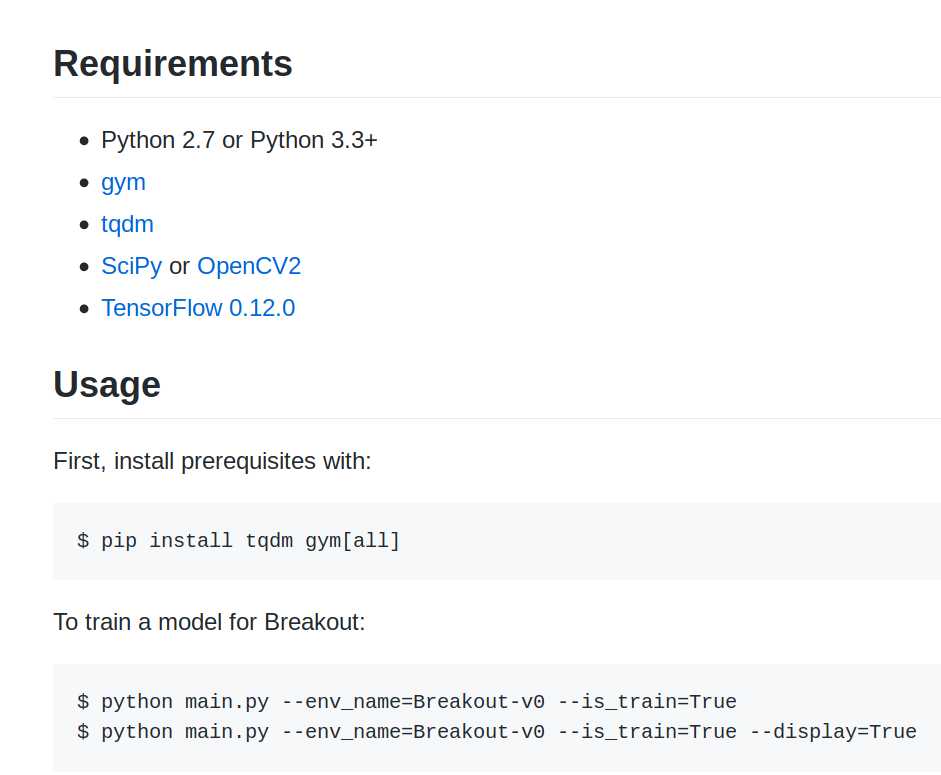Open the gym link
The image size is (941, 775).
(x=123, y=182)
